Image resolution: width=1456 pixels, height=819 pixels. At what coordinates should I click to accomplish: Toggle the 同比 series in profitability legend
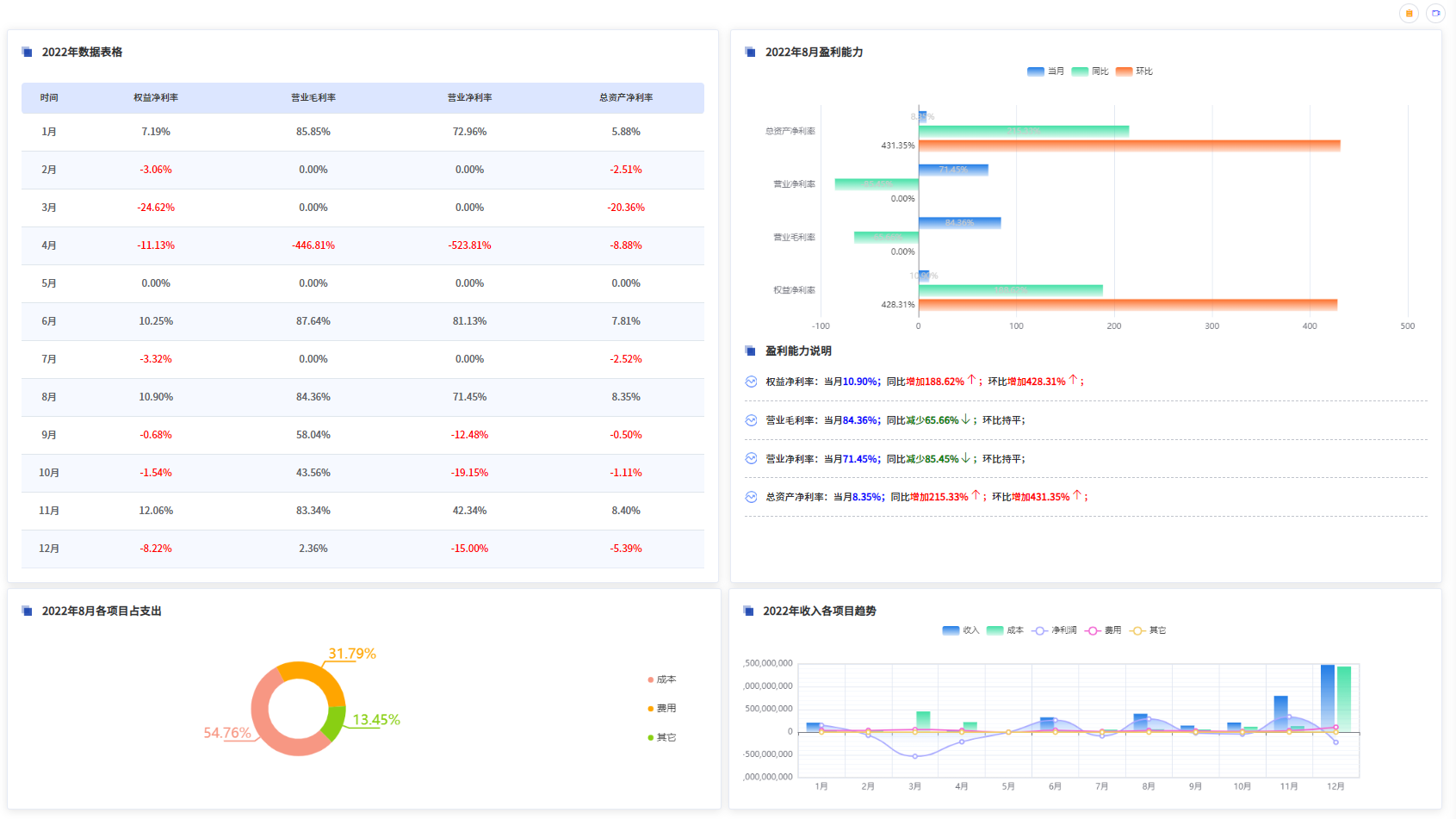(x=1089, y=71)
